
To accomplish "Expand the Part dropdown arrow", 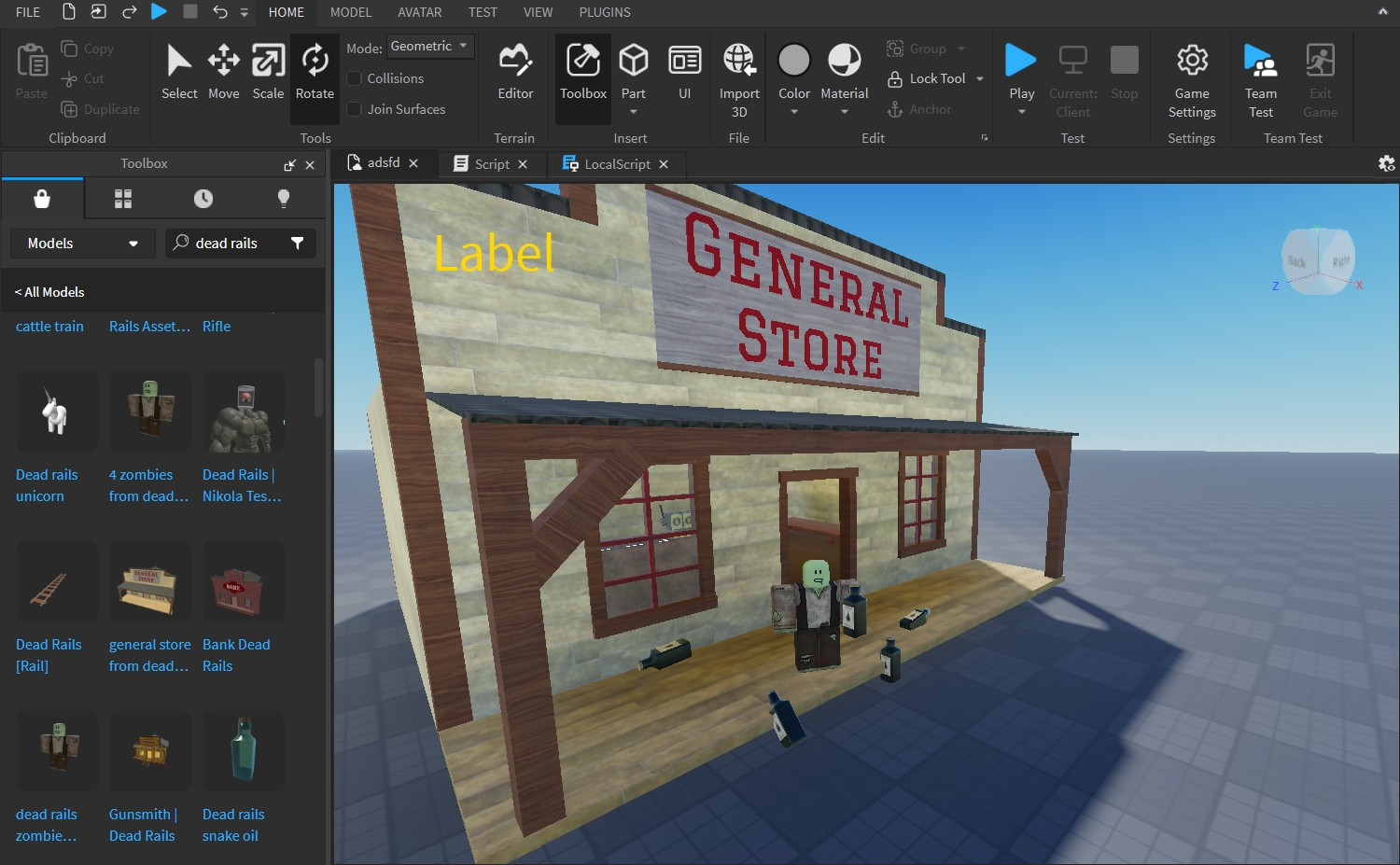I will (x=634, y=112).
